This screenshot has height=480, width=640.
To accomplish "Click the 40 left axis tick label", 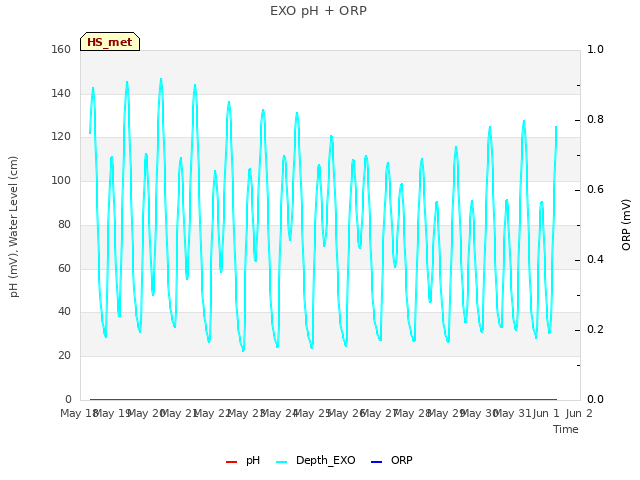I will pyautogui.click(x=64, y=312).
